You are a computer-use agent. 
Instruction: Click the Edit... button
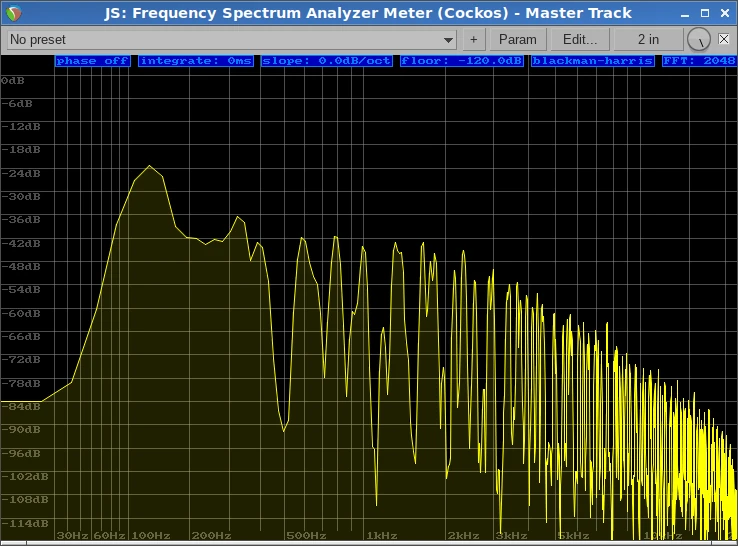pyautogui.click(x=579, y=40)
